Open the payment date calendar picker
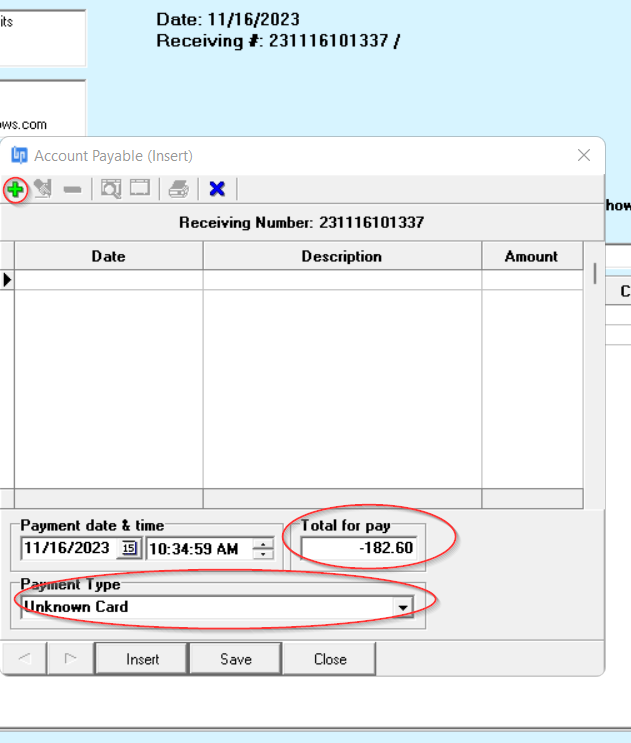 129,548
